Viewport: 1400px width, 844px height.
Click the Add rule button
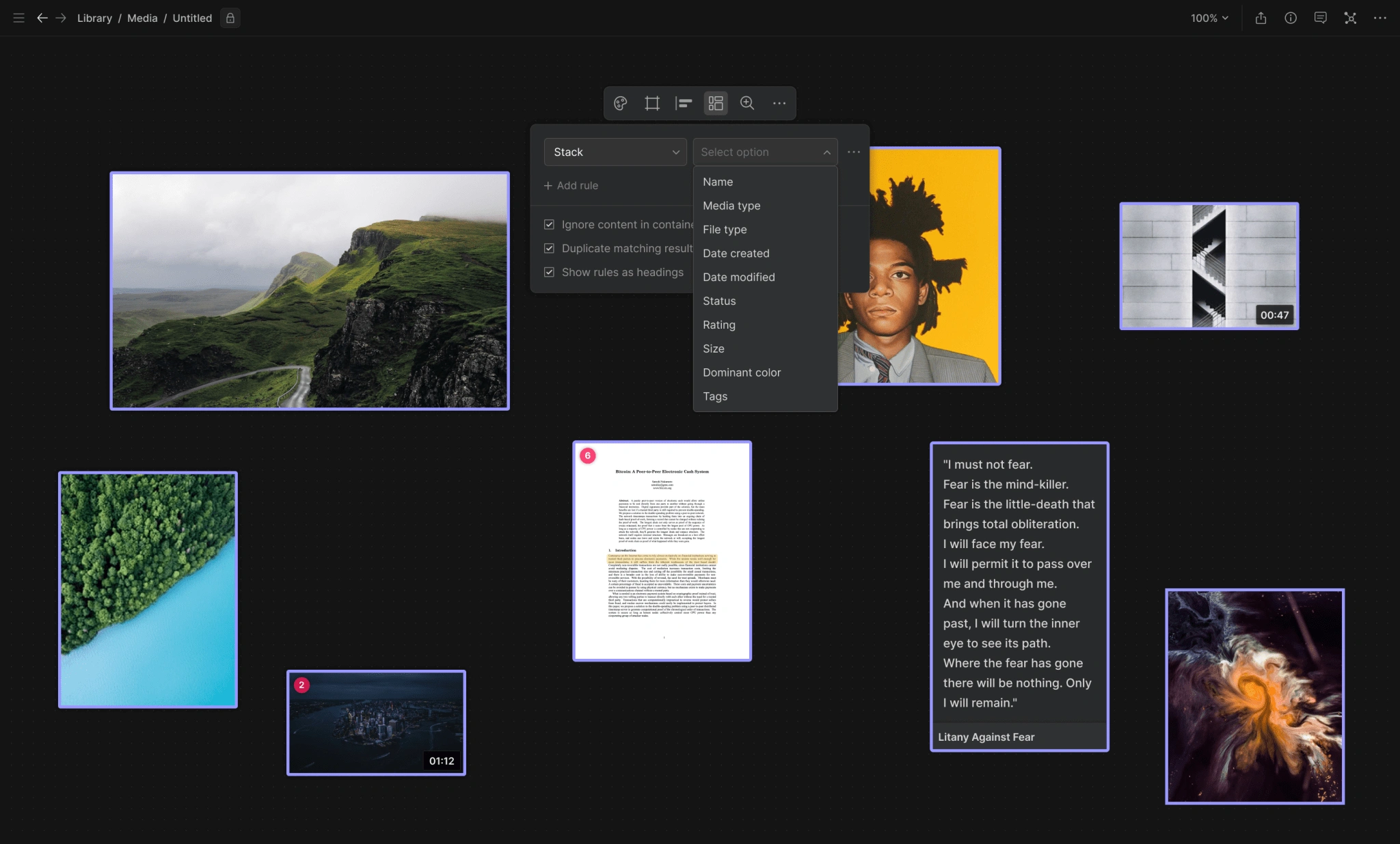point(571,186)
